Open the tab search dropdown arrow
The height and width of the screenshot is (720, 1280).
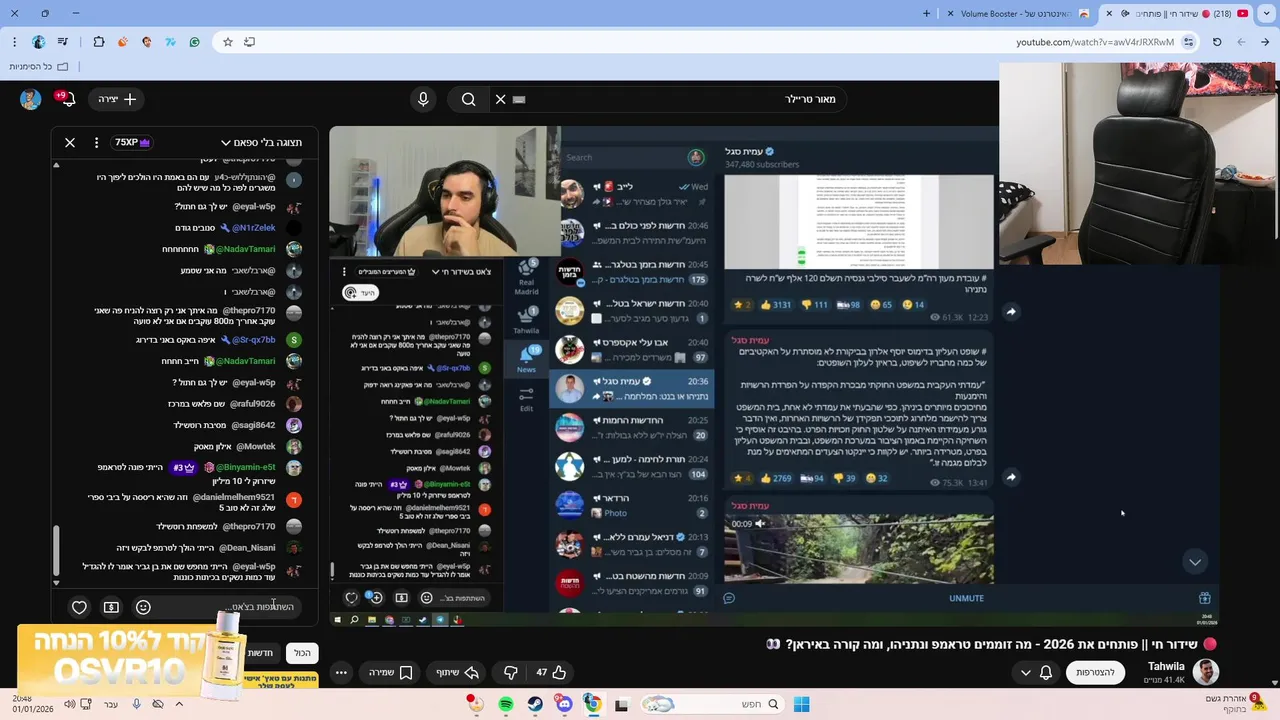click(1267, 14)
